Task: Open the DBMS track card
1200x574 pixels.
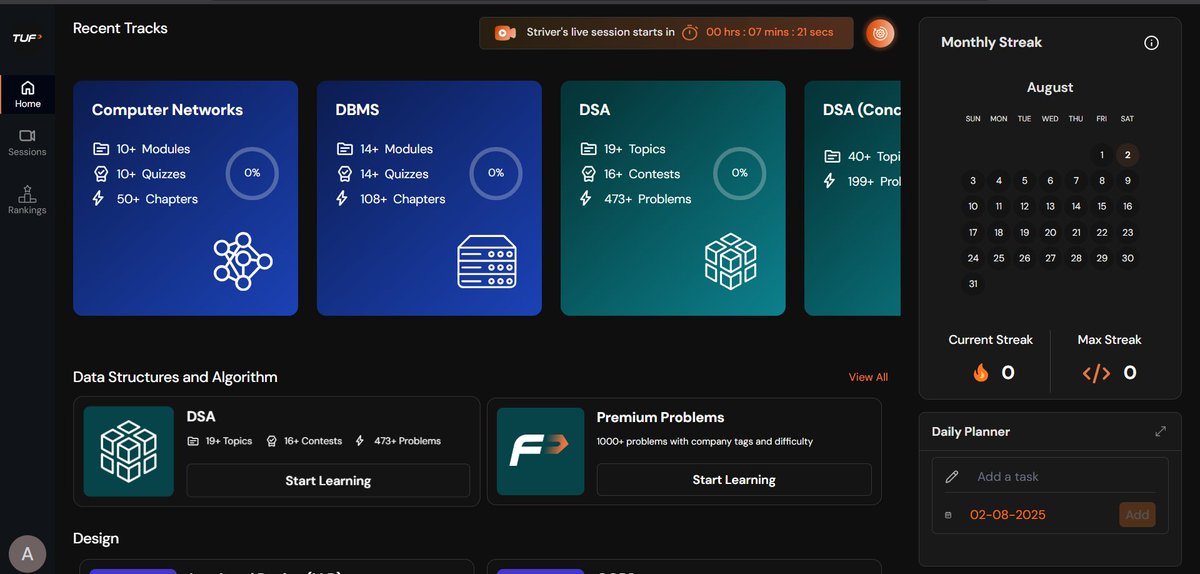Action: click(429, 198)
